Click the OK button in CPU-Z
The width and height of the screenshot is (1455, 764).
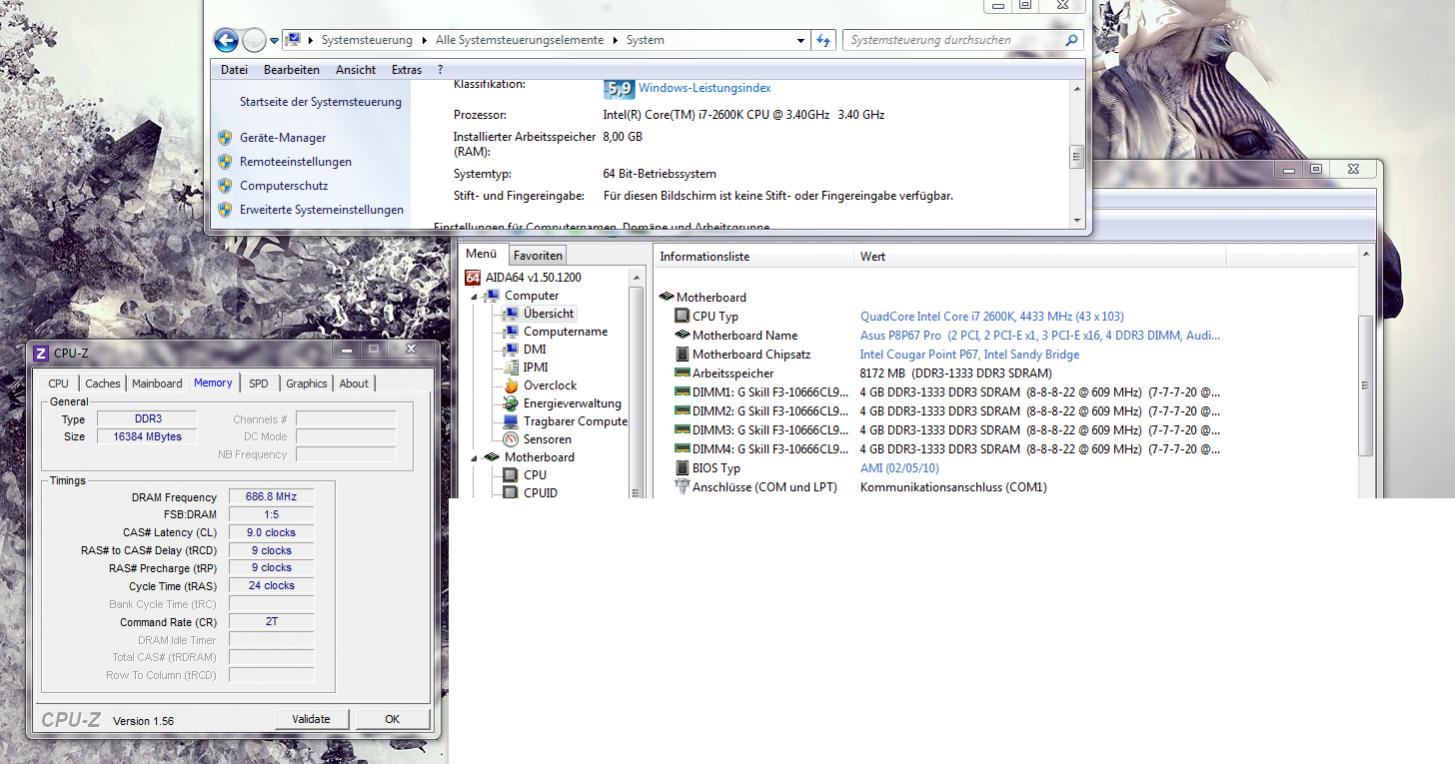(392, 719)
